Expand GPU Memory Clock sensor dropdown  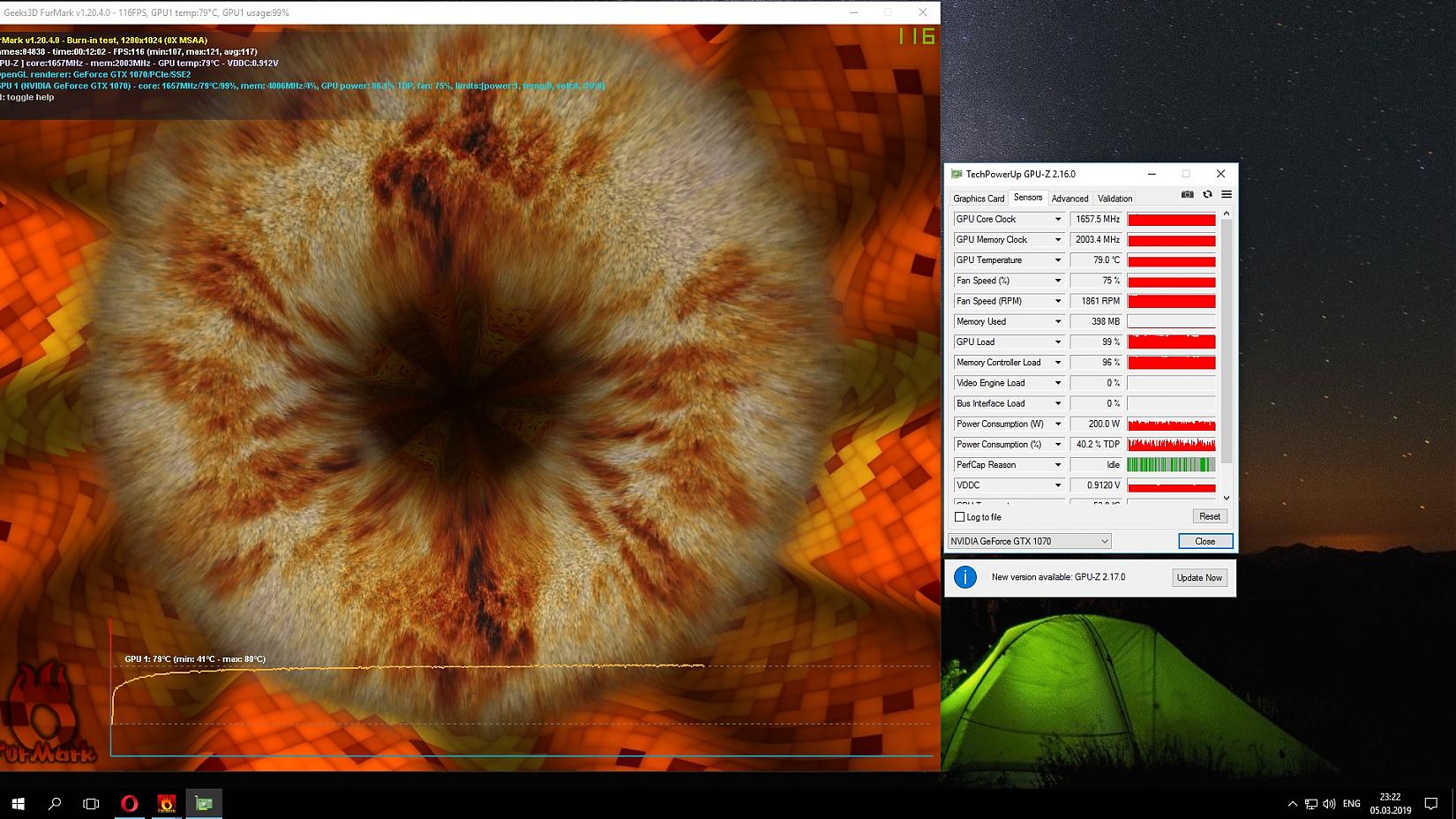(1057, 240)
